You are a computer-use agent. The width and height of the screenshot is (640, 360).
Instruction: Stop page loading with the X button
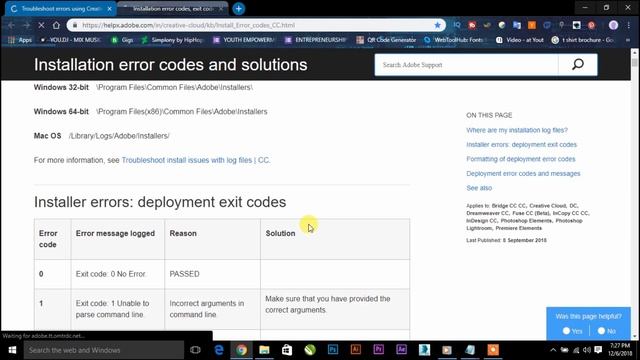[x=41, y=25]
